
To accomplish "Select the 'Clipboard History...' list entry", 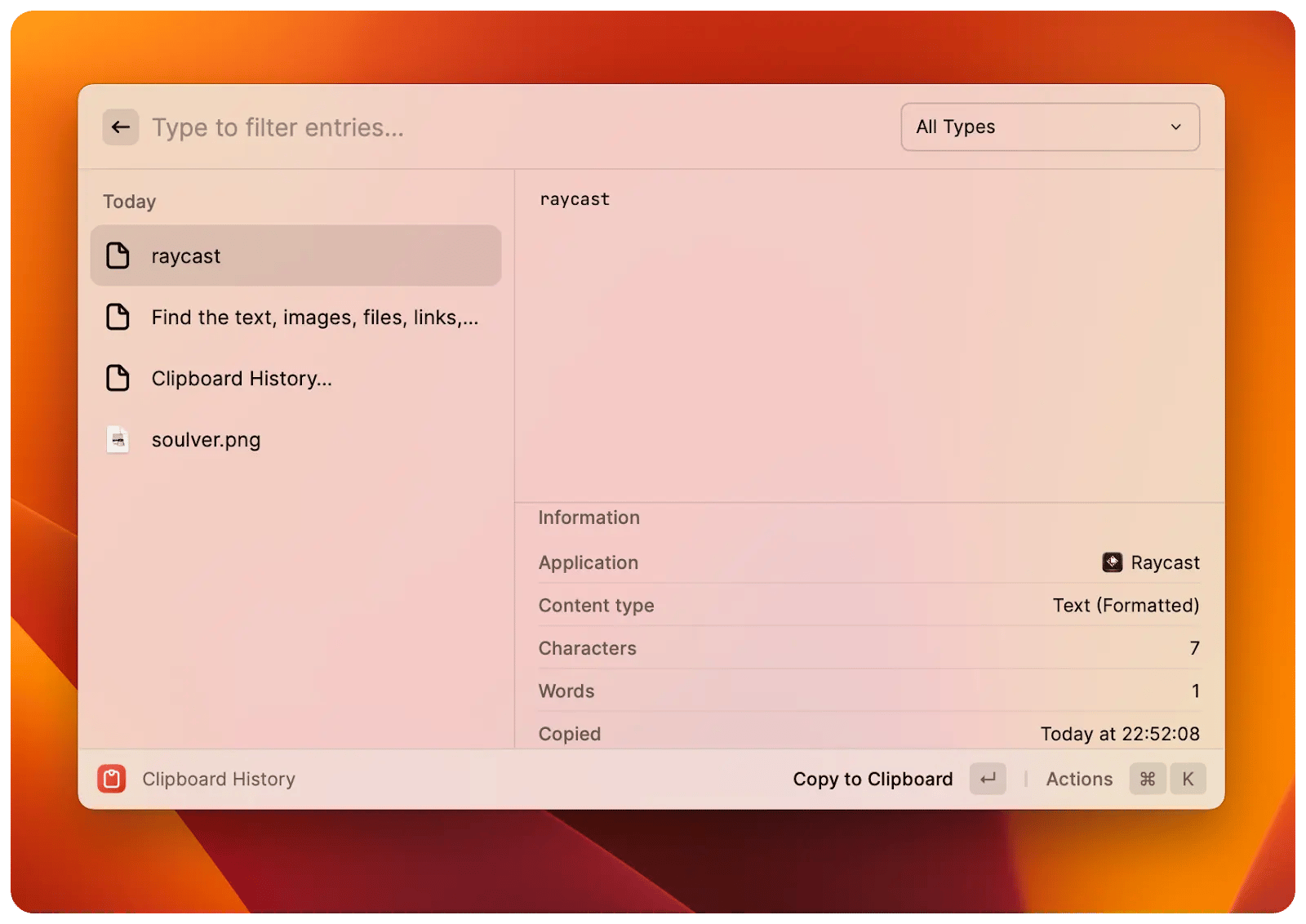I will point(295,378).
